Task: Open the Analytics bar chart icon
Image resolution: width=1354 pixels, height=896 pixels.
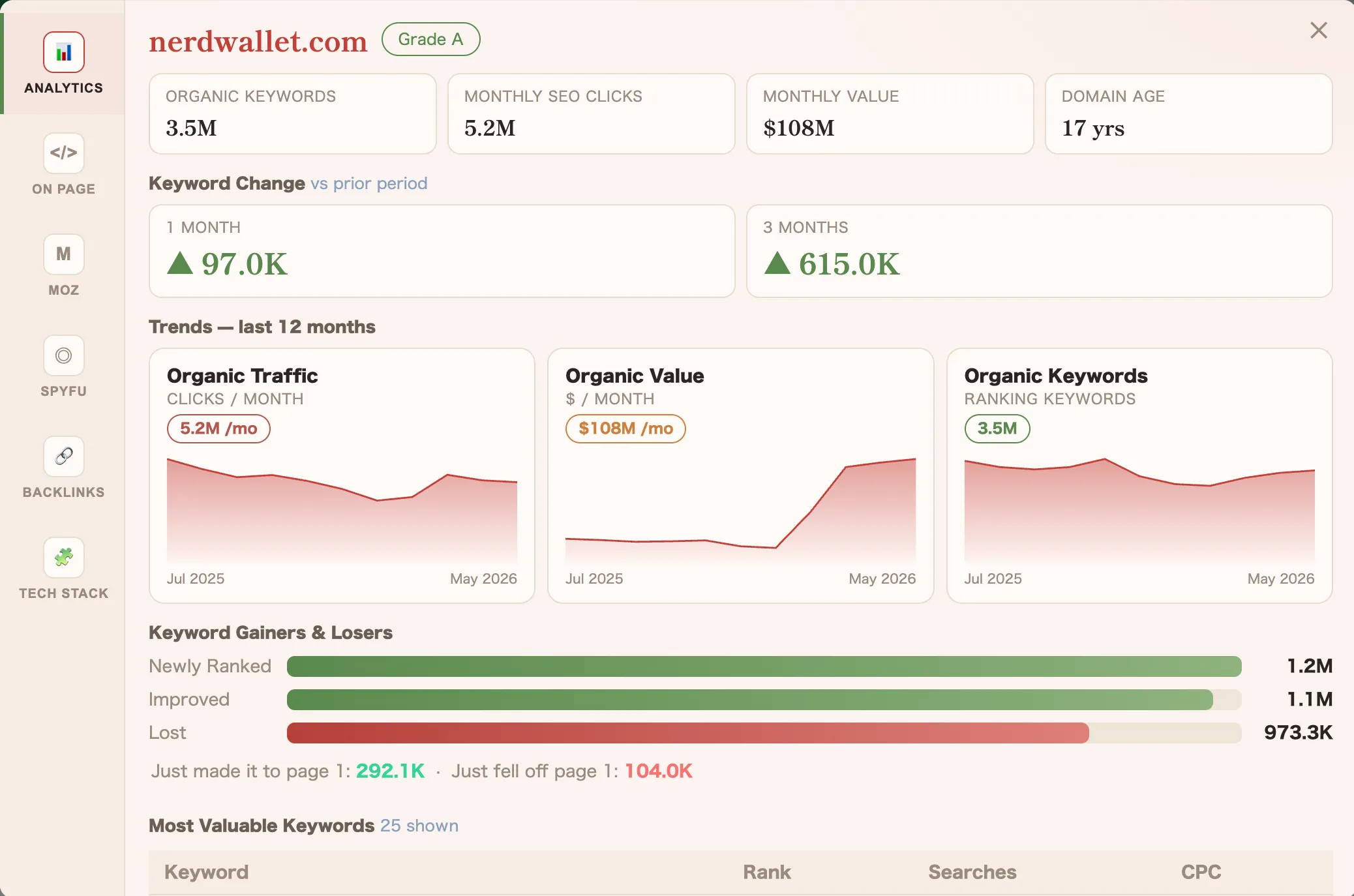Action: click(64, 52)
